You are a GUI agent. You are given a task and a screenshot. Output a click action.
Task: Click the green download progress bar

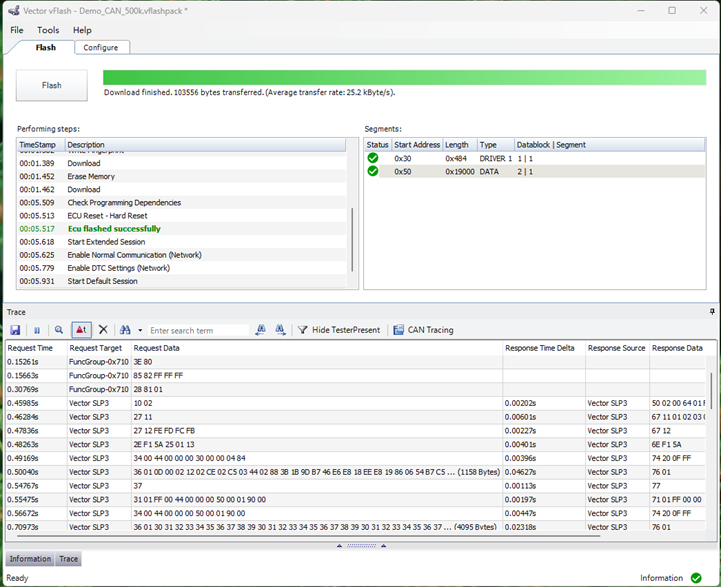coord(405,77)
